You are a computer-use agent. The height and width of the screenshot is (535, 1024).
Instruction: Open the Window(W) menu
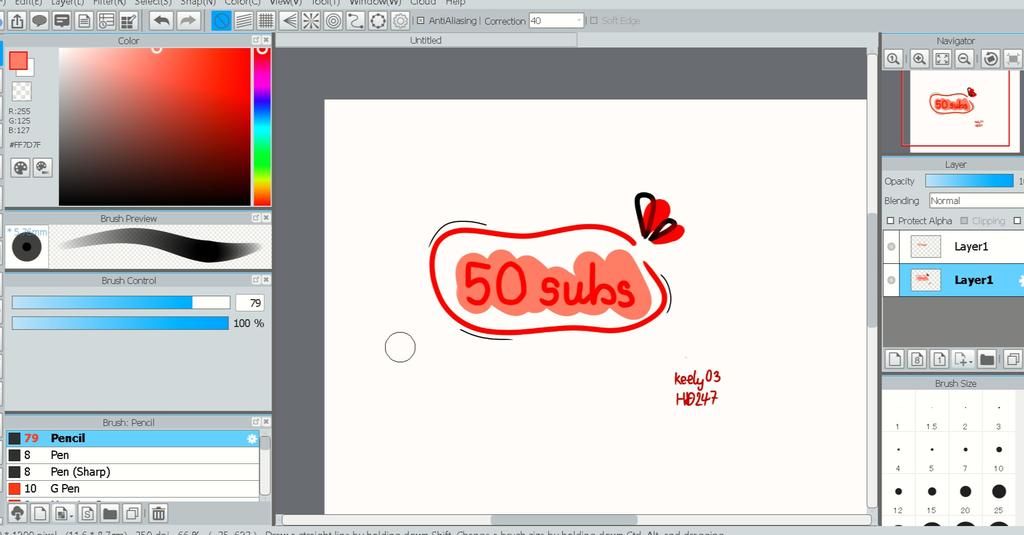(375, 3)
